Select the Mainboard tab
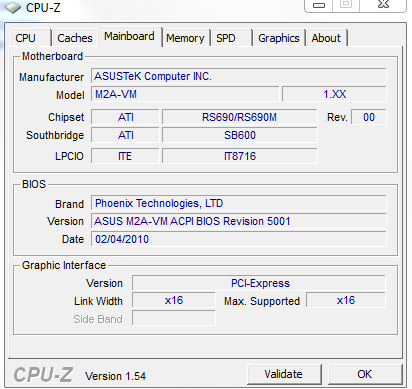The width and height of the screenshot is (412, 389). tap(130, 36)
